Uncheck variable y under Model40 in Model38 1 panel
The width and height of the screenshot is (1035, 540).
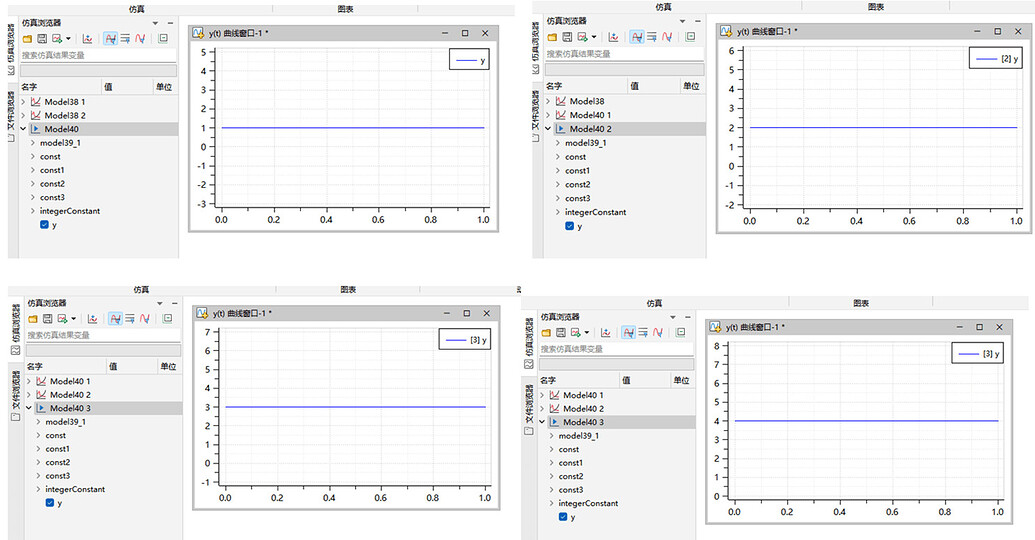click(44, 224)
